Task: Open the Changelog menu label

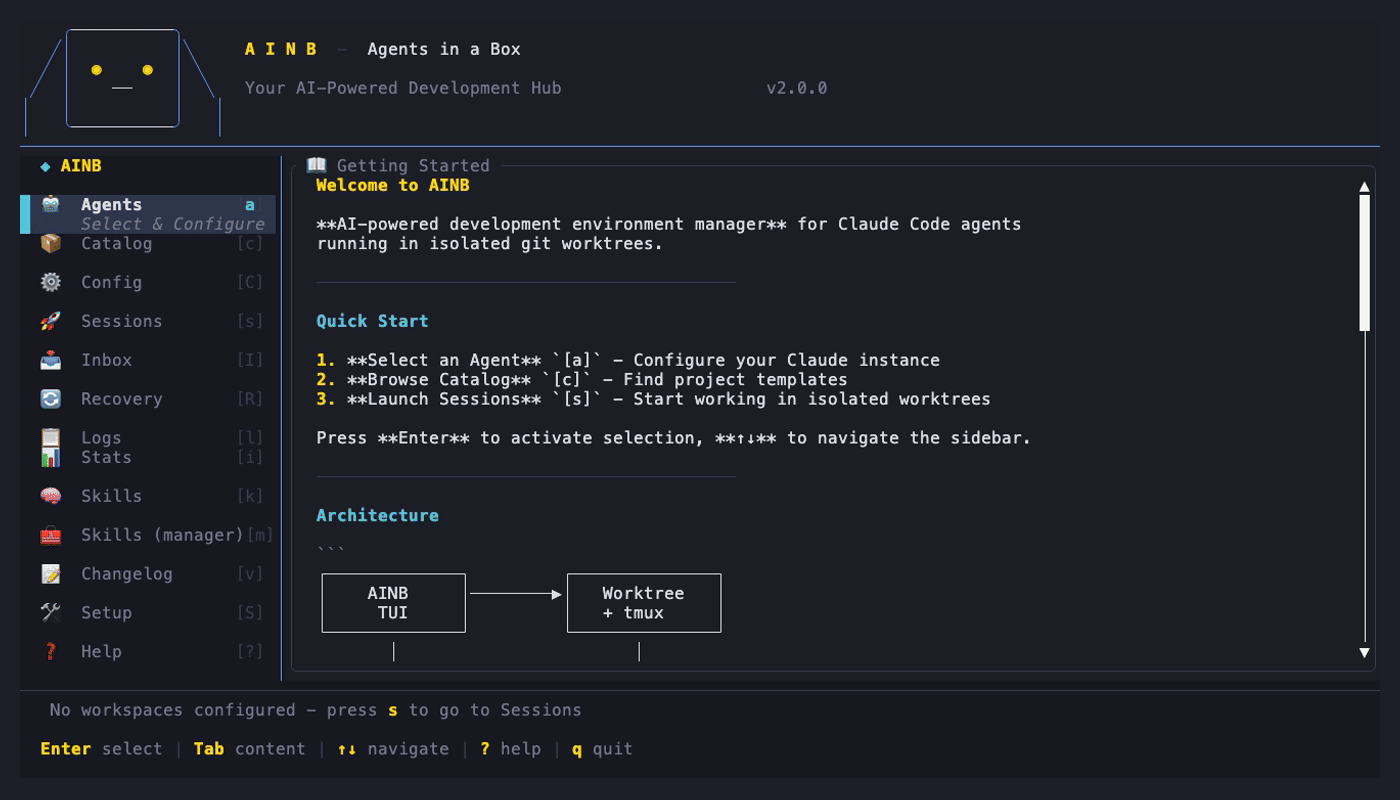Action: 127,574
